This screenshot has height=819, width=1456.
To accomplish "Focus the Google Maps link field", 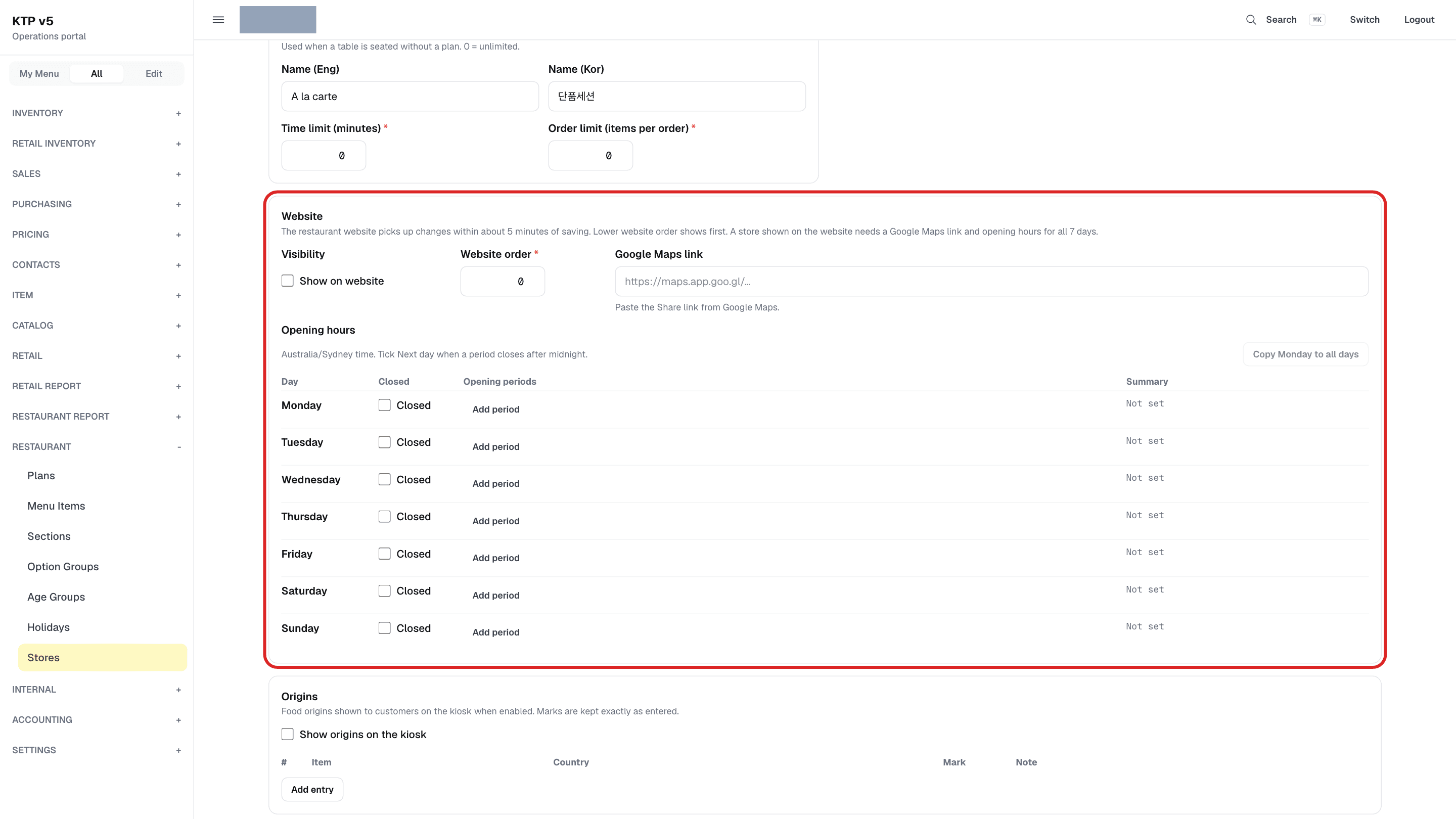I will (991, 282).
